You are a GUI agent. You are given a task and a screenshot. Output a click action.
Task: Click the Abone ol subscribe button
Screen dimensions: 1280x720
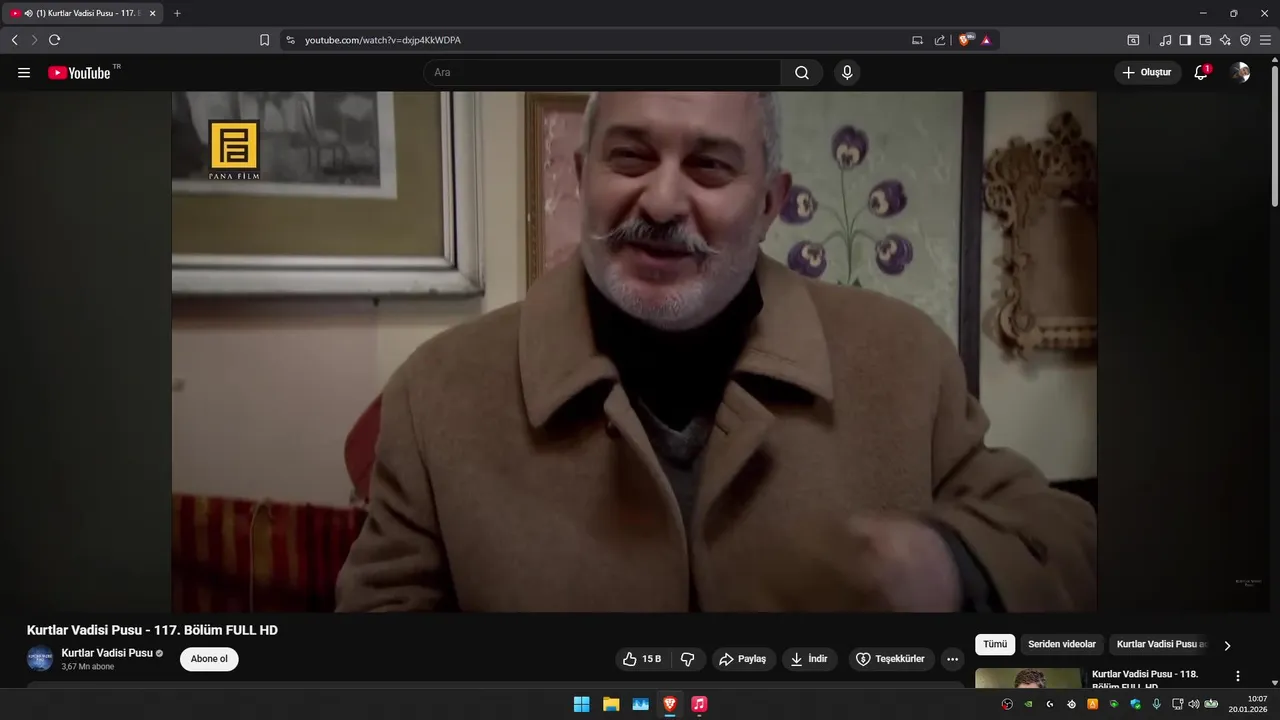click(209, 659)
